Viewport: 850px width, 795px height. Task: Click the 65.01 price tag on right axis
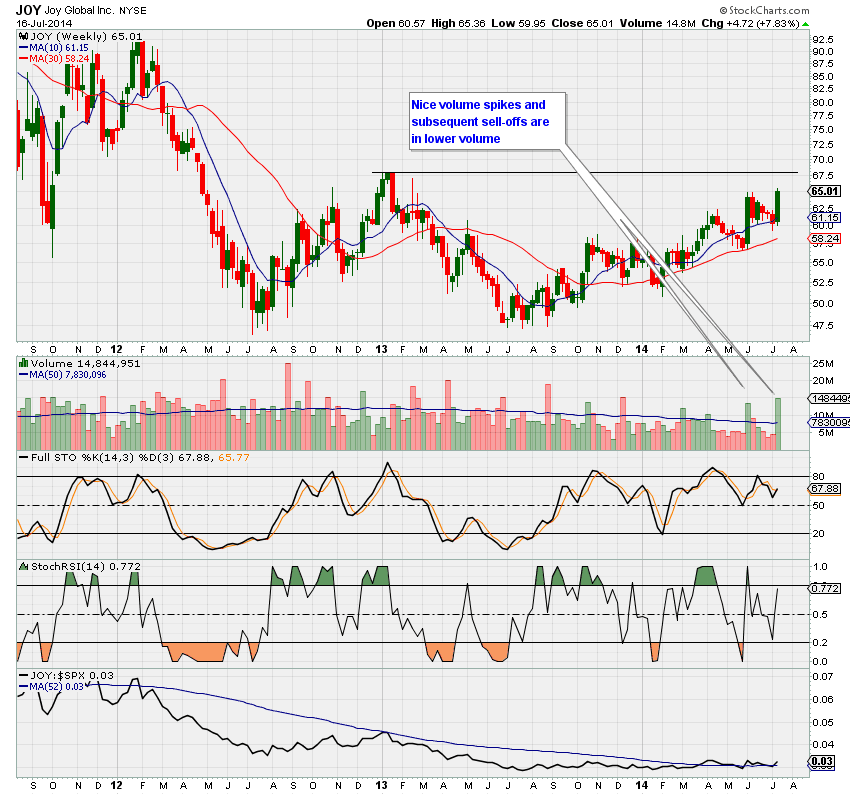pyautogui.click(x=825, y=191)
